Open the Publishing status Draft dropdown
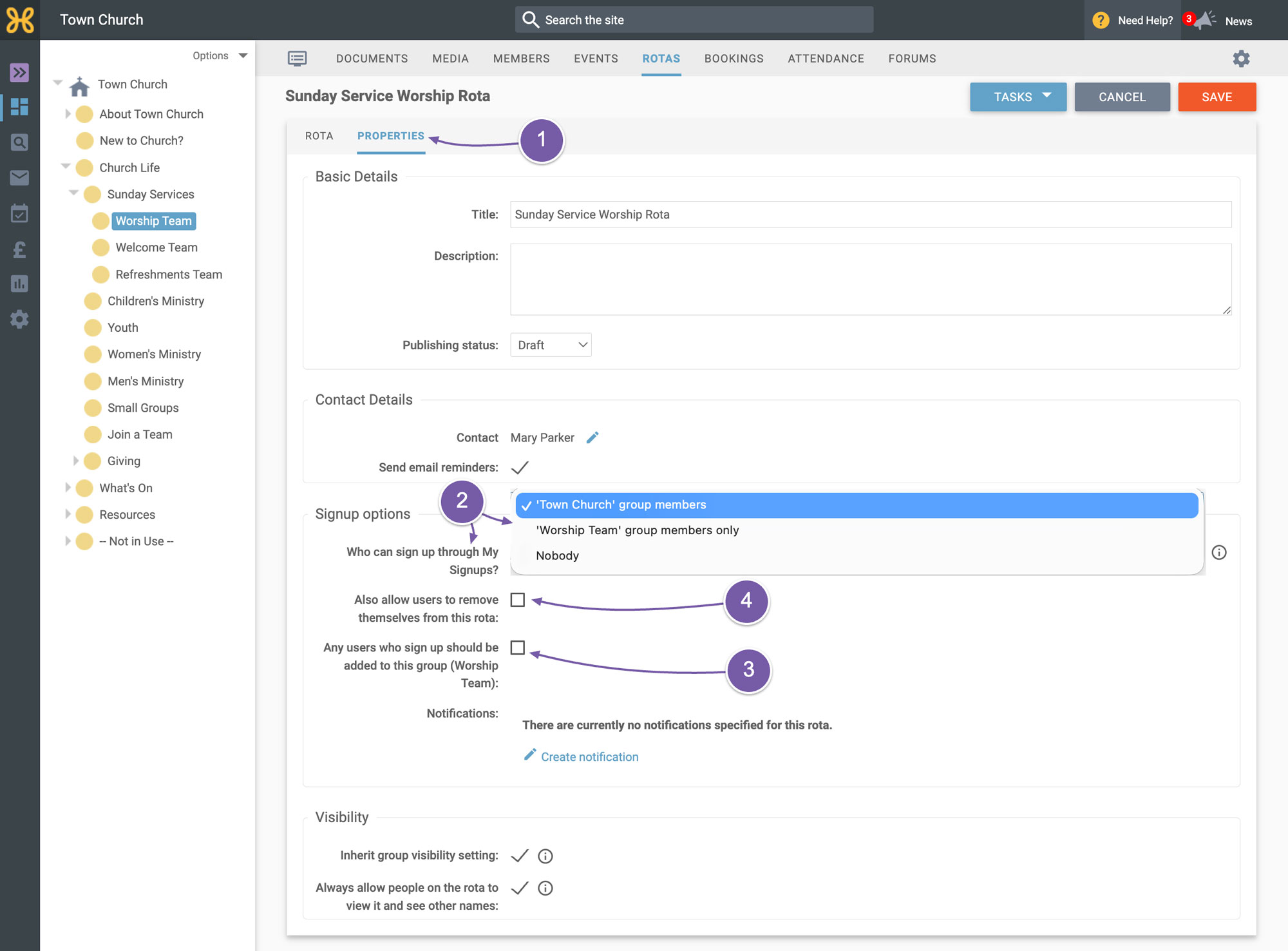 (x=551, y=345)
